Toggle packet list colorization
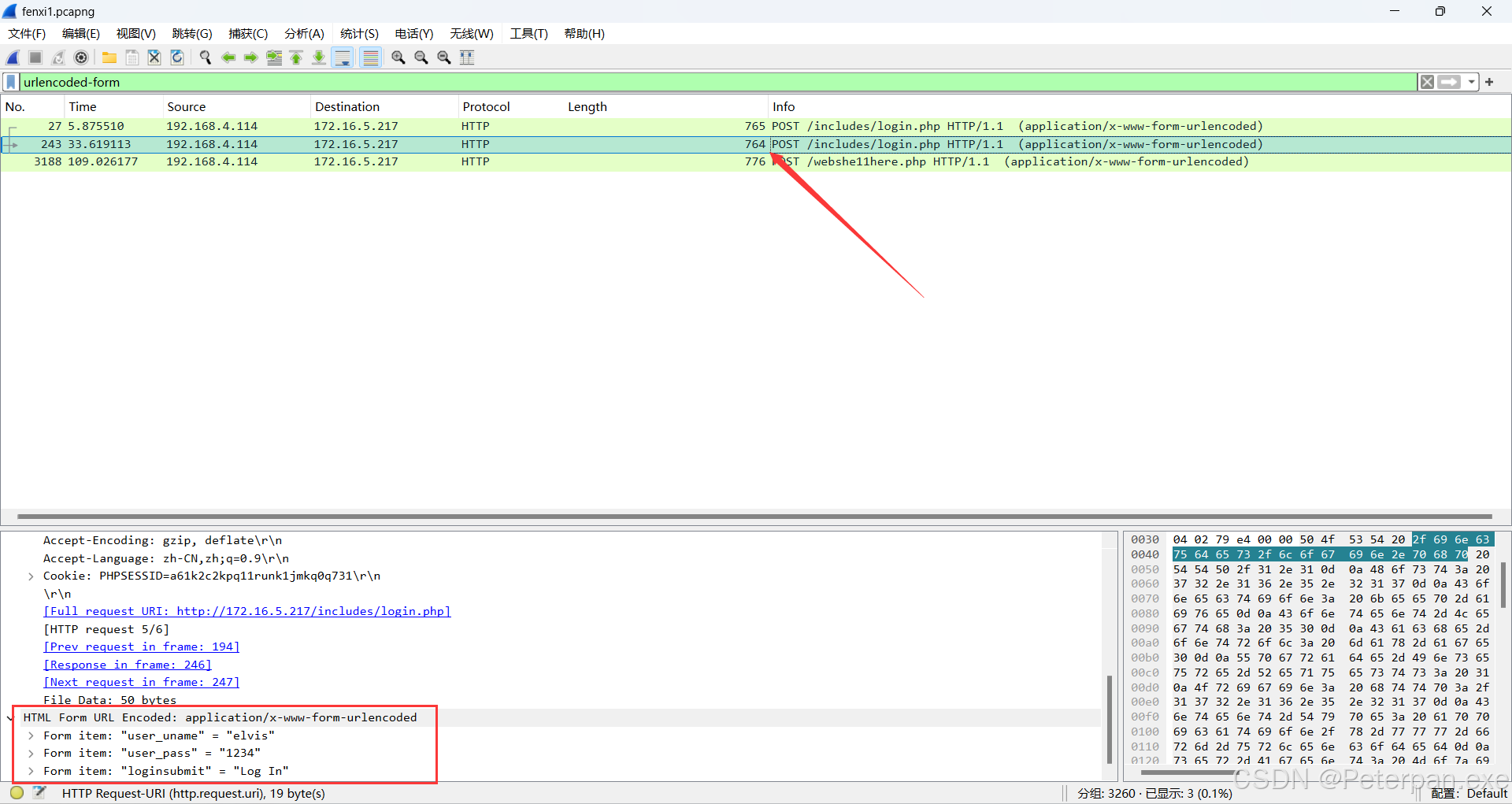The image size is (1512, 804). [x=370, y=57]
